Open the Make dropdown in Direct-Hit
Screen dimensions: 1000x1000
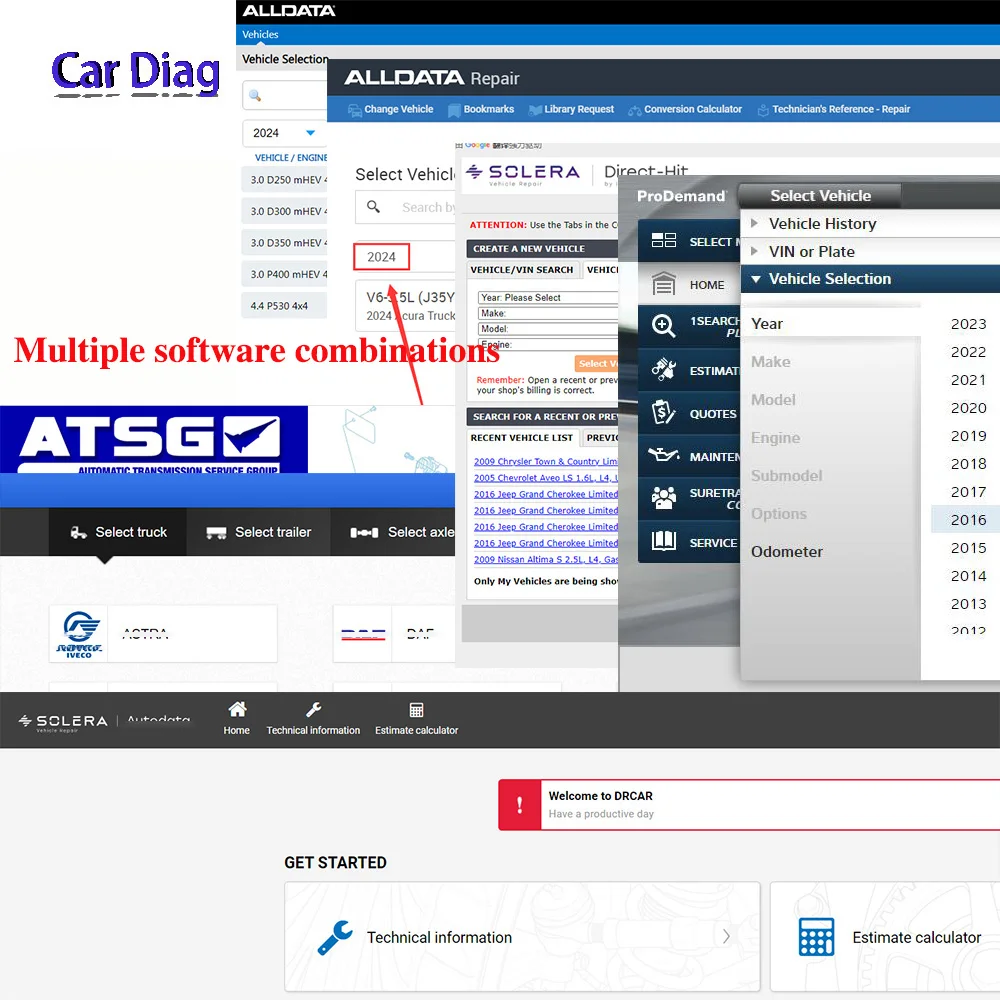tap(548, 313)
